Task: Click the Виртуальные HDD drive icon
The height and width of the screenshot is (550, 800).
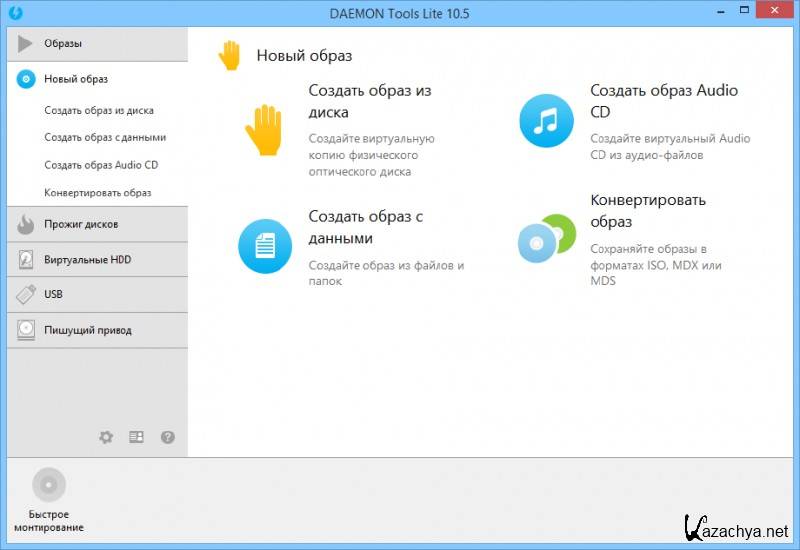Action: click(26, 259)
